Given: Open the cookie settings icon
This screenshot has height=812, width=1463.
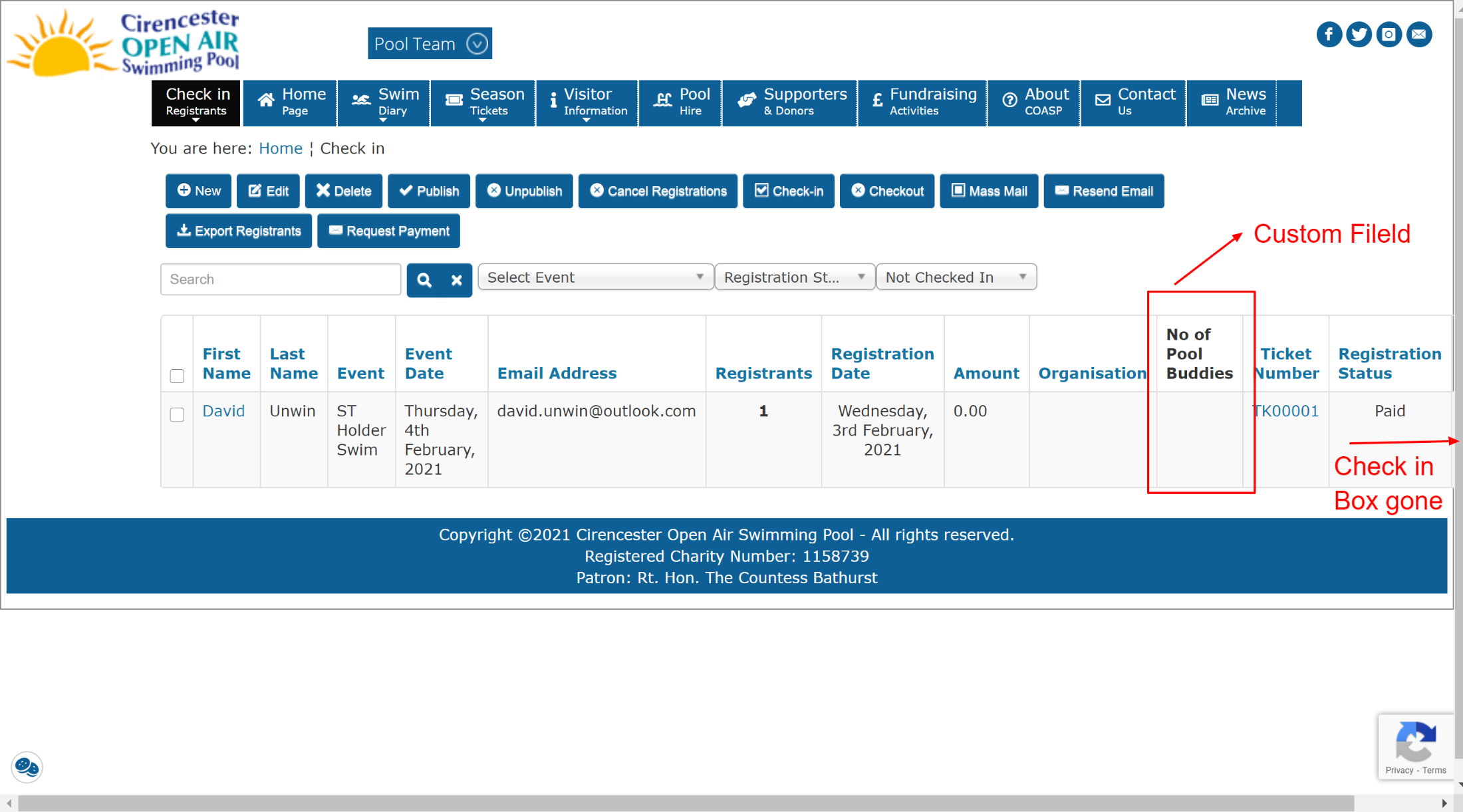Looking at the screenshot, I should [x=27, y=767].
